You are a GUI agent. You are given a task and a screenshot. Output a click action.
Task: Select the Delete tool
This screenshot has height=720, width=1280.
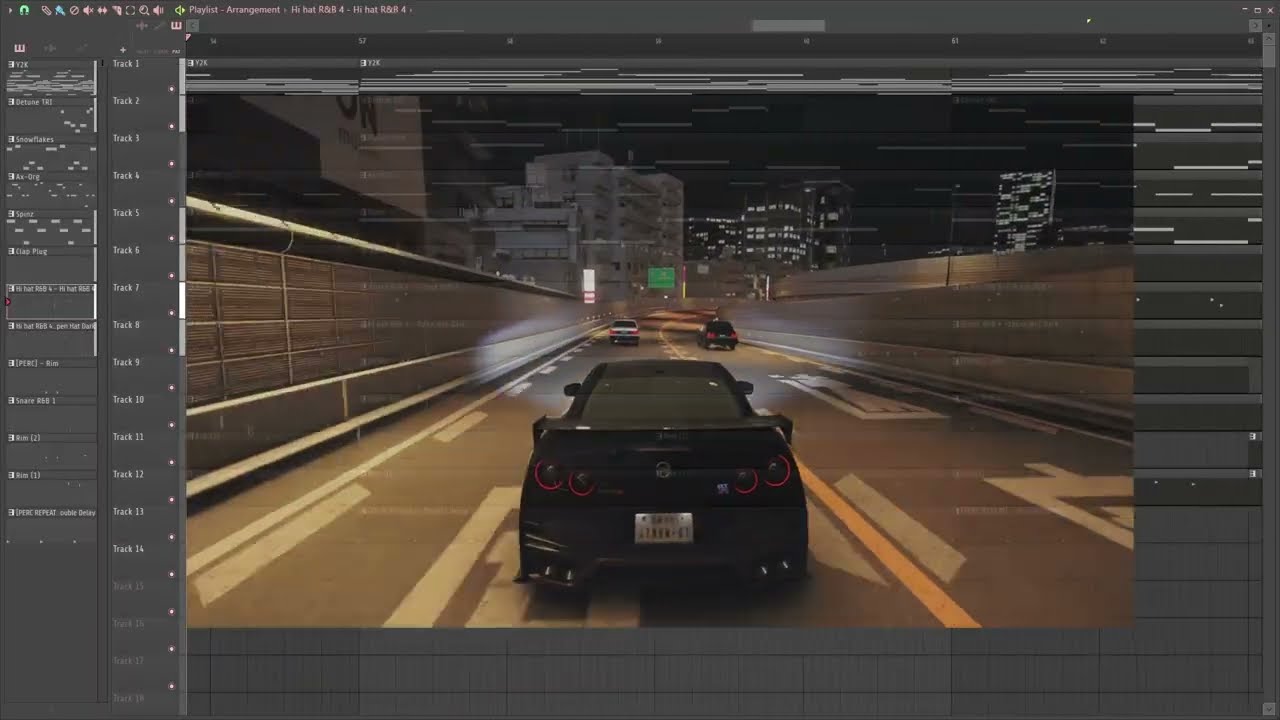pyautogui.click(x=74, y=10)
